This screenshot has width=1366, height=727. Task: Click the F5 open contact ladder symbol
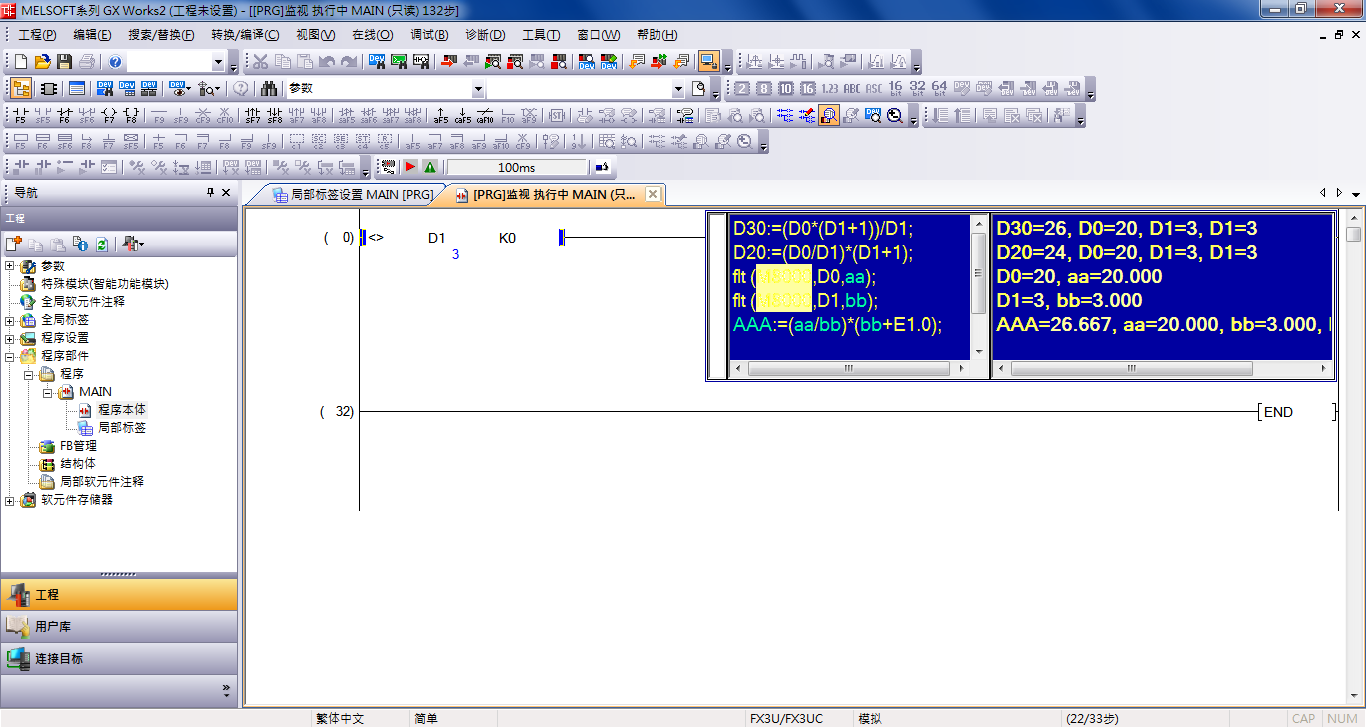[x=21, y=116]
